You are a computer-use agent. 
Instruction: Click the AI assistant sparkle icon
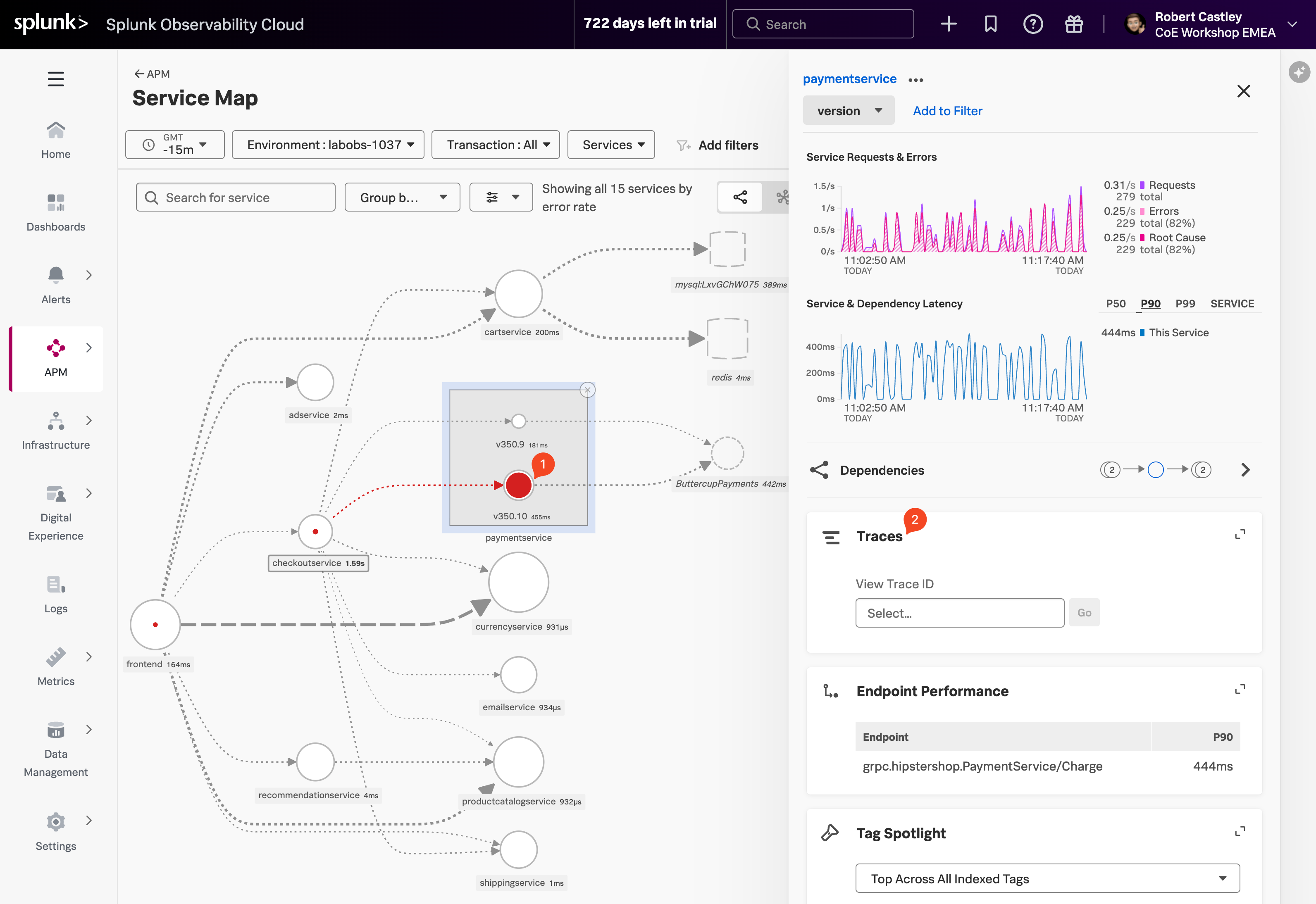(x=1299, y=72)
